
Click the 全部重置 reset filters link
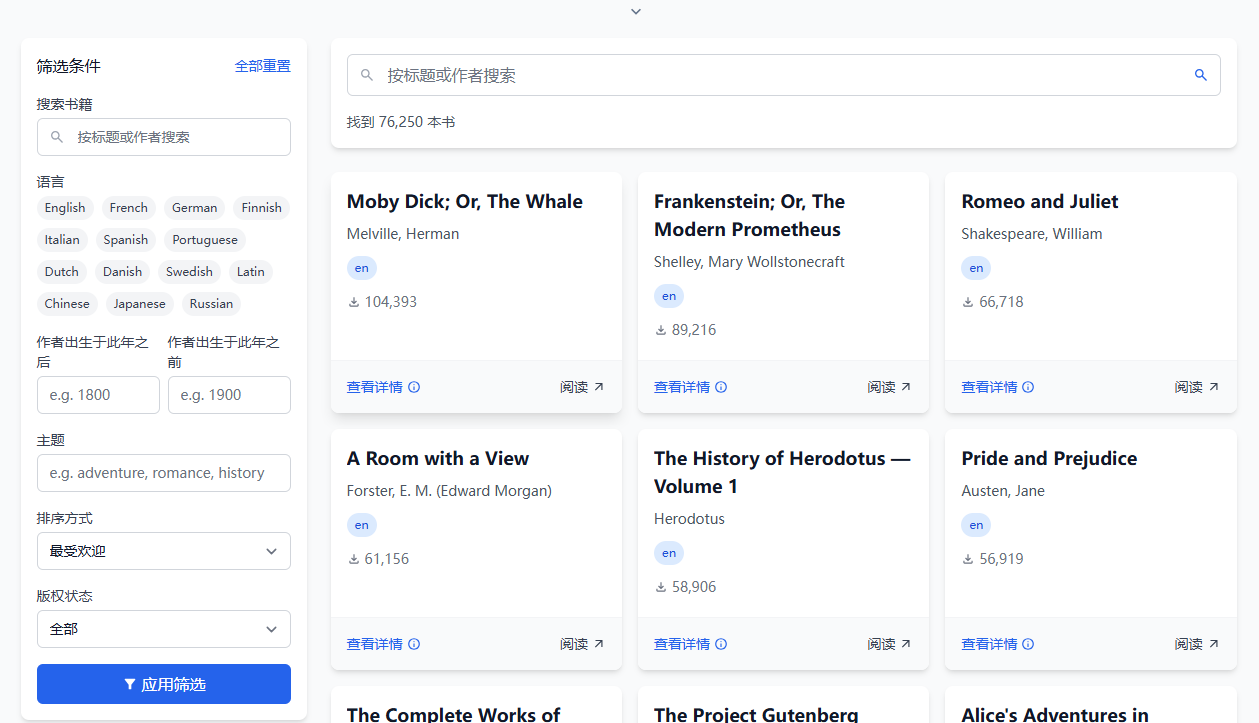262,65
